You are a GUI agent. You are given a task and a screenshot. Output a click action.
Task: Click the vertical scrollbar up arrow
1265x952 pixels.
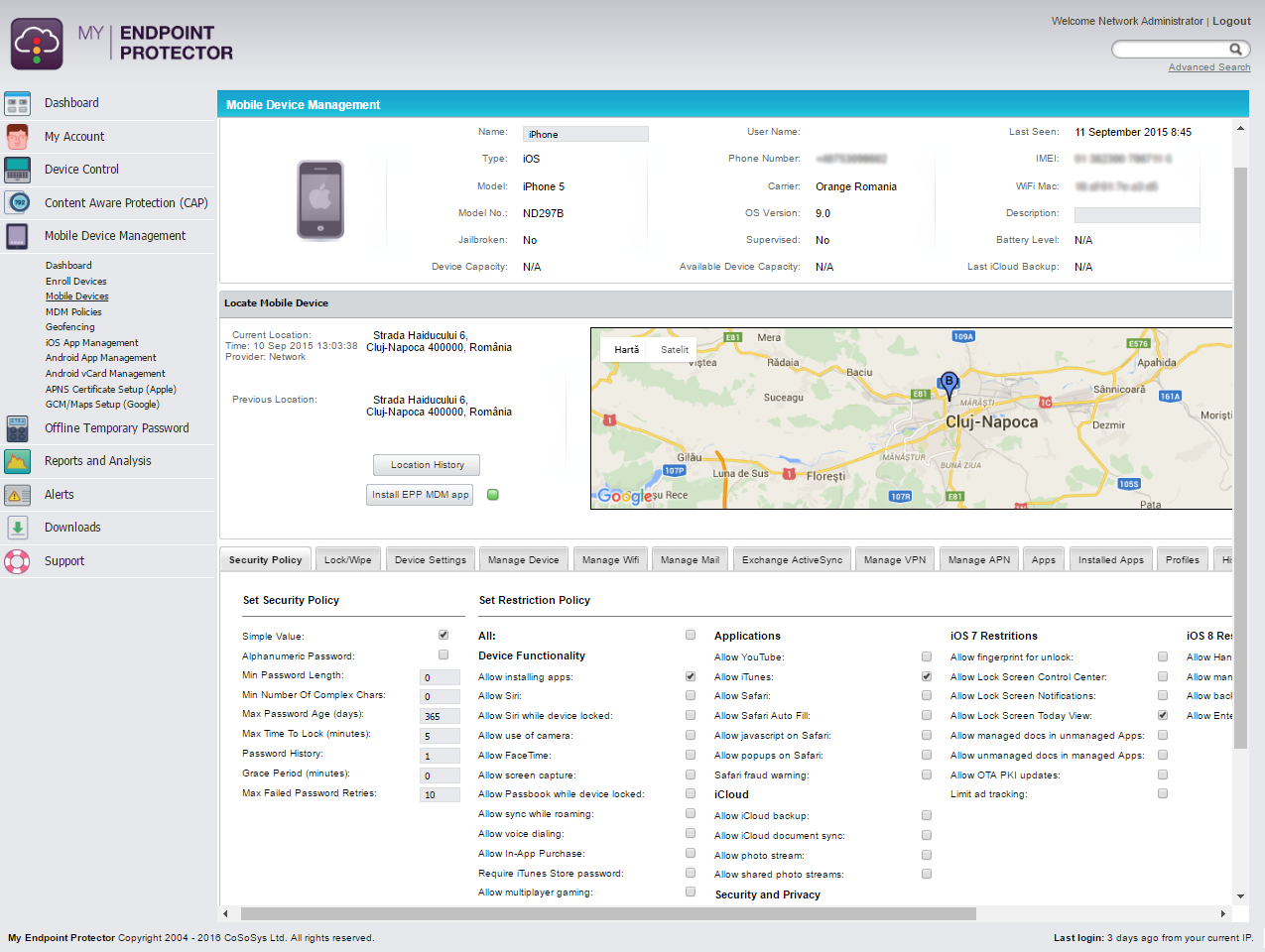1240,128
